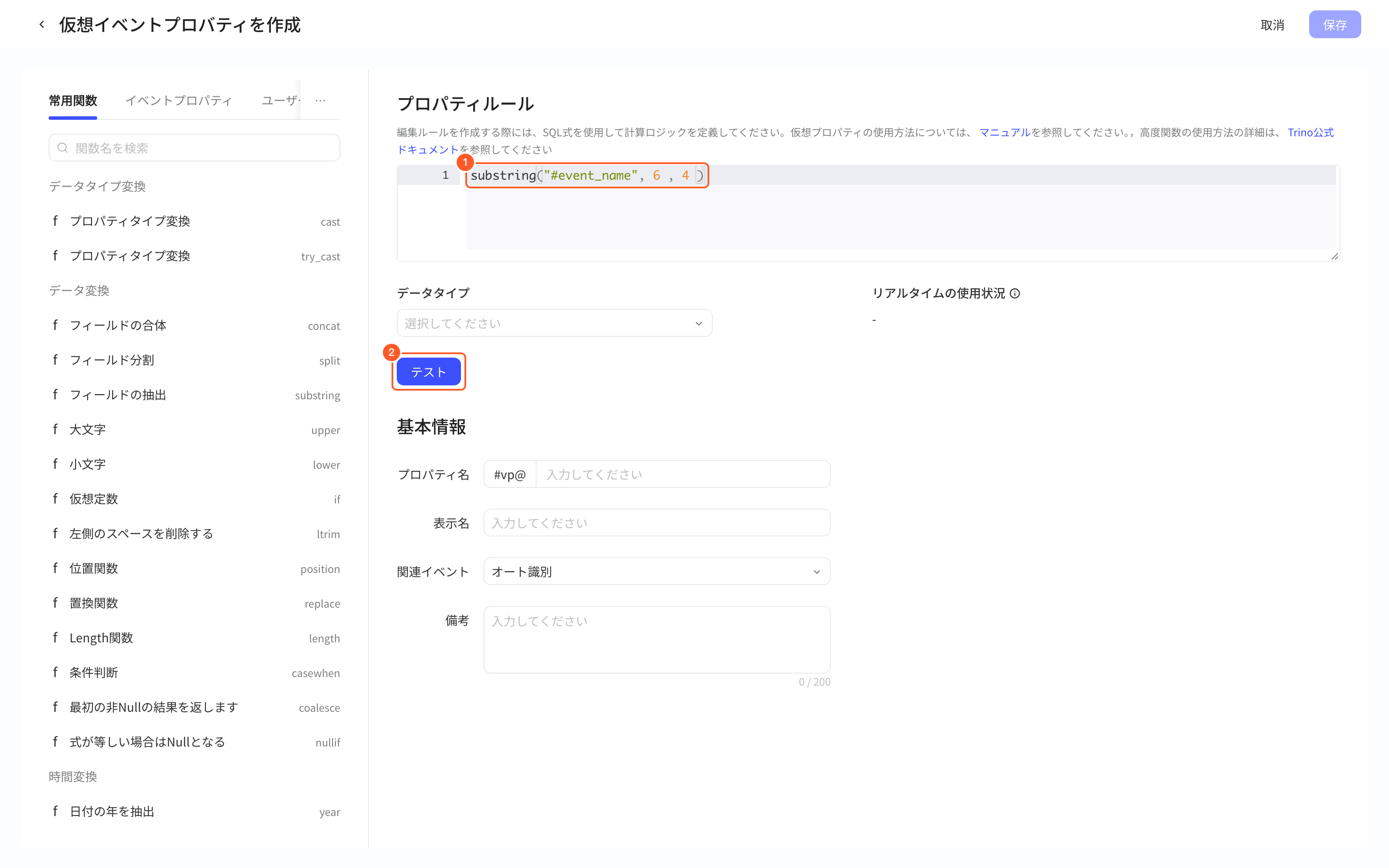Click the realtime usage info icon

point(1015,293)
